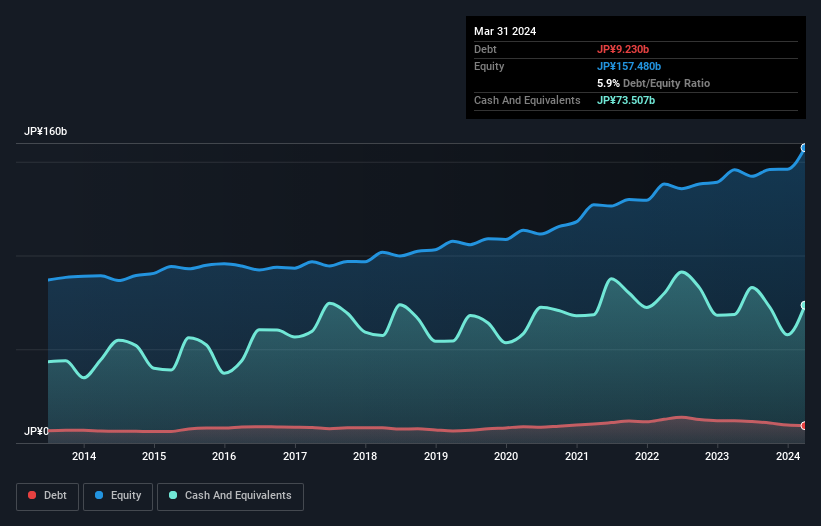821x526 pixels.
Task: Toggle the Debt legend button
Action: tap(48, 496)
